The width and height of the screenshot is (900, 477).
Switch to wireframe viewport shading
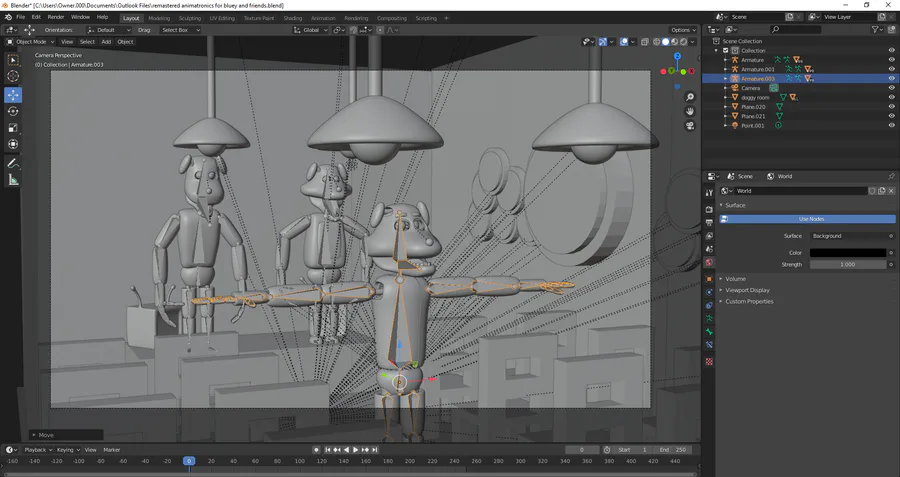pyautogui.click(x=657, y=42)
